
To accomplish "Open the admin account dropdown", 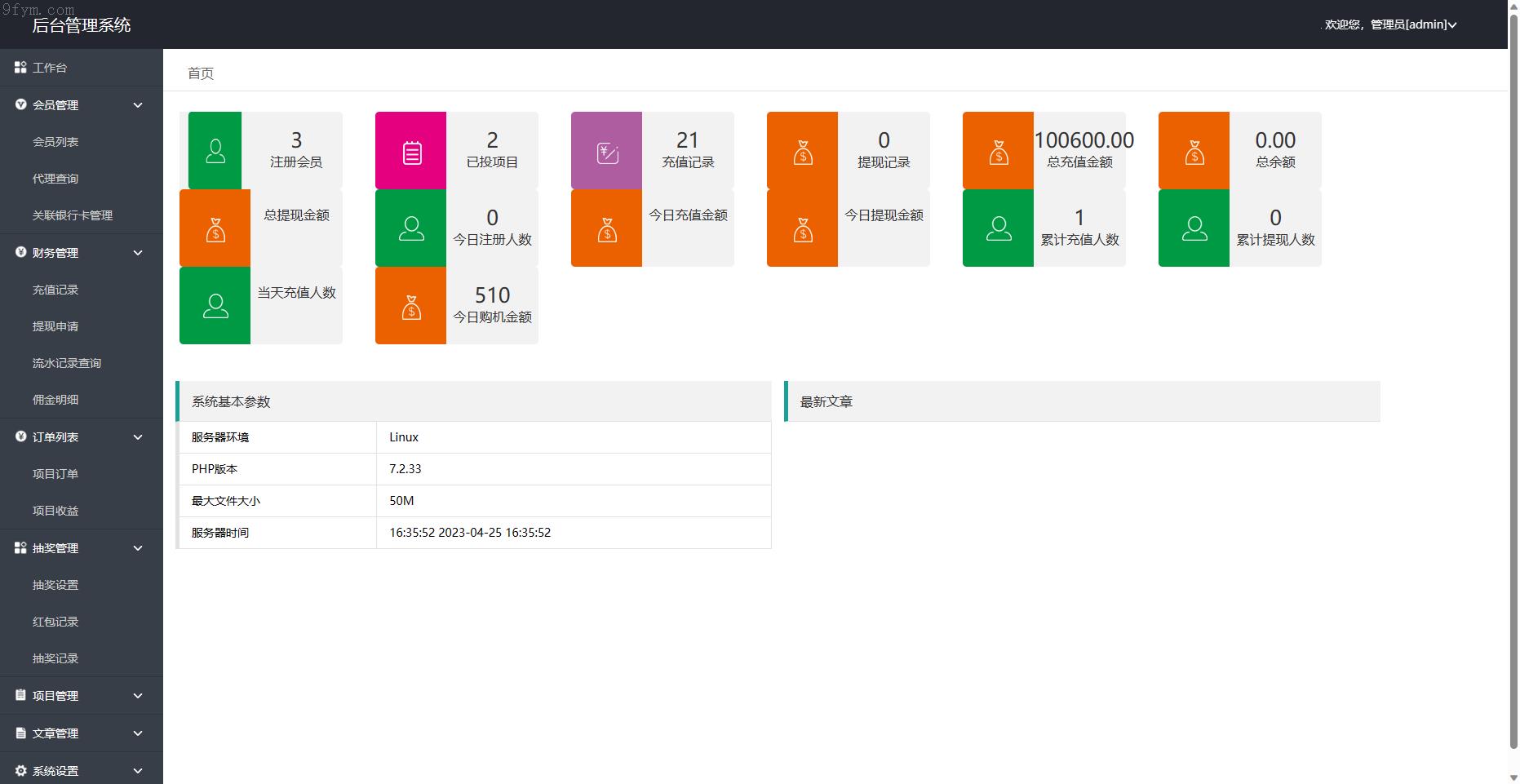I will [1391, 24].
